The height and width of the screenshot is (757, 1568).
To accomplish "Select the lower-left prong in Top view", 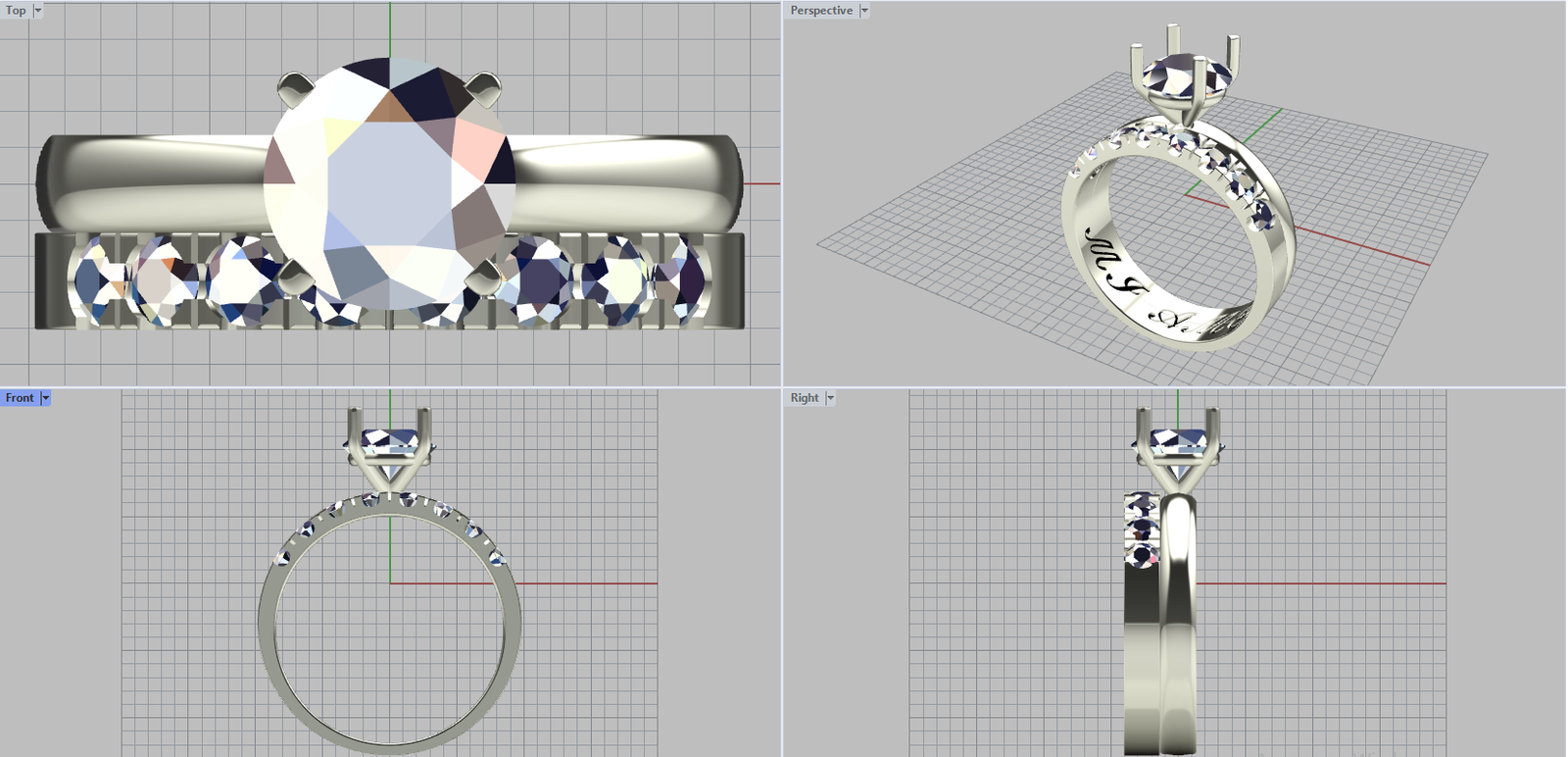I will click(x=294, y=278).
